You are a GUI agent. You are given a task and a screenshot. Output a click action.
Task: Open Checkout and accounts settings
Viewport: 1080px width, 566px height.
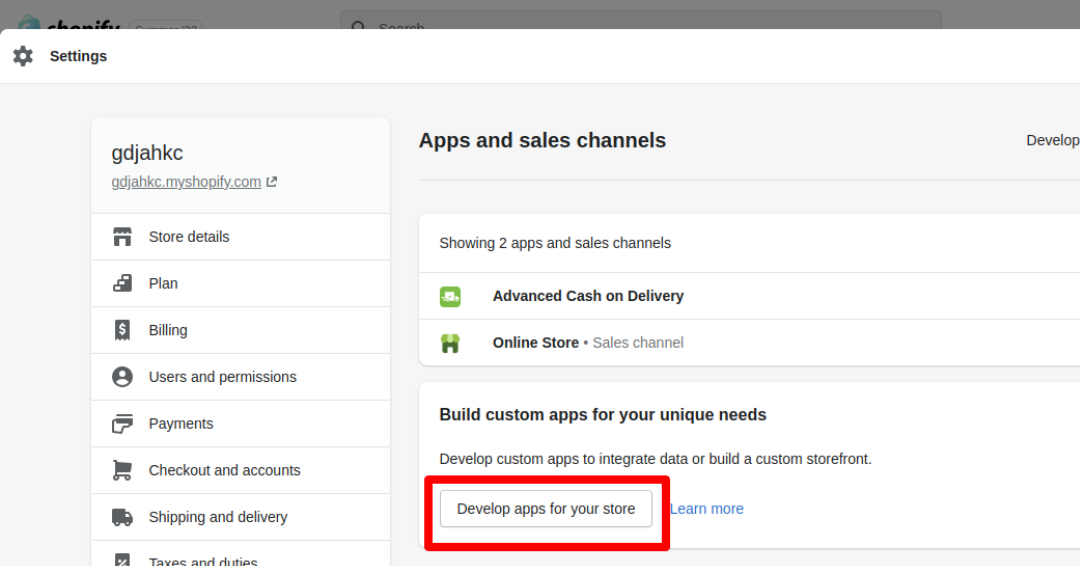[x=240, y=471]
